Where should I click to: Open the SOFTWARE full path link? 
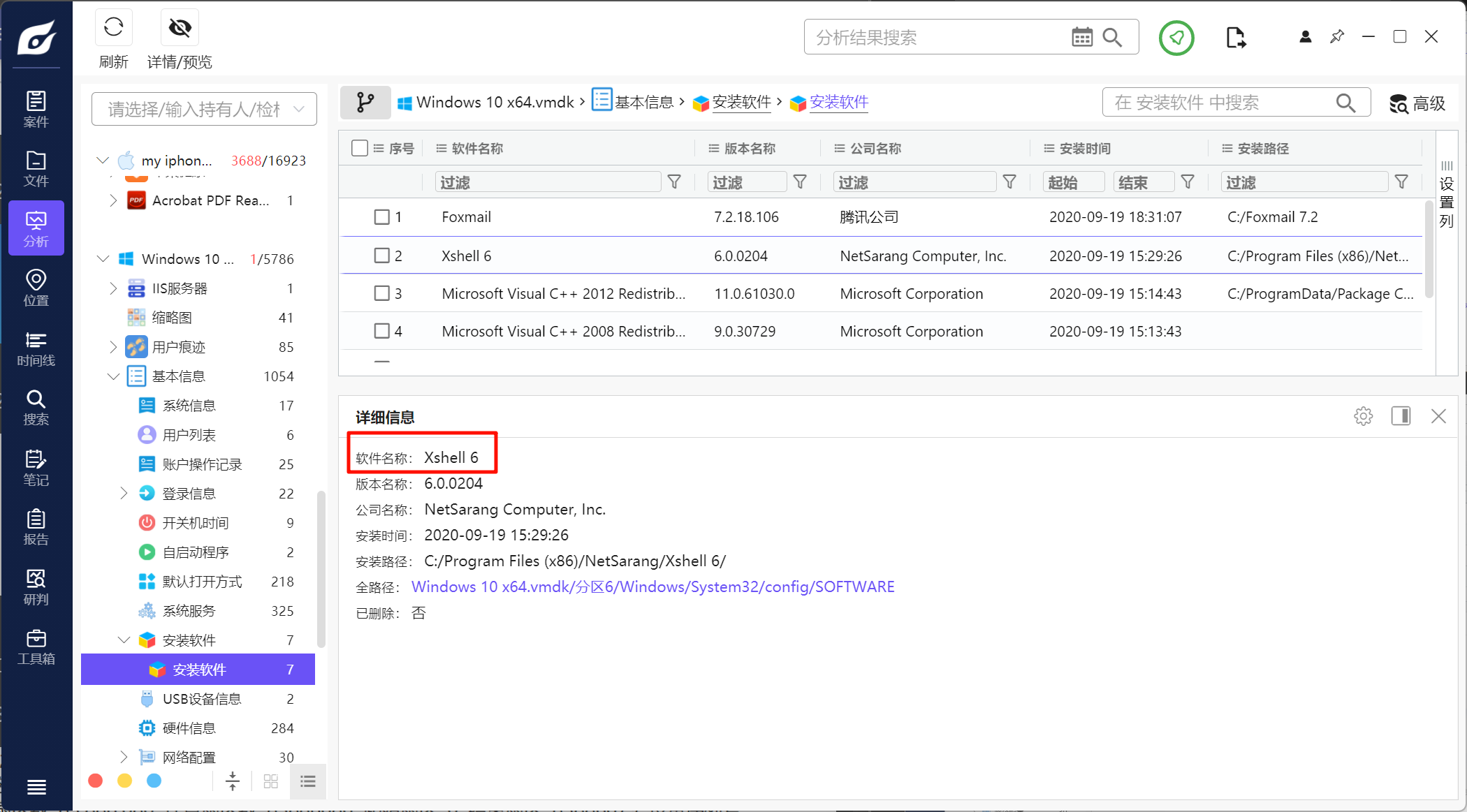(652, 586)
